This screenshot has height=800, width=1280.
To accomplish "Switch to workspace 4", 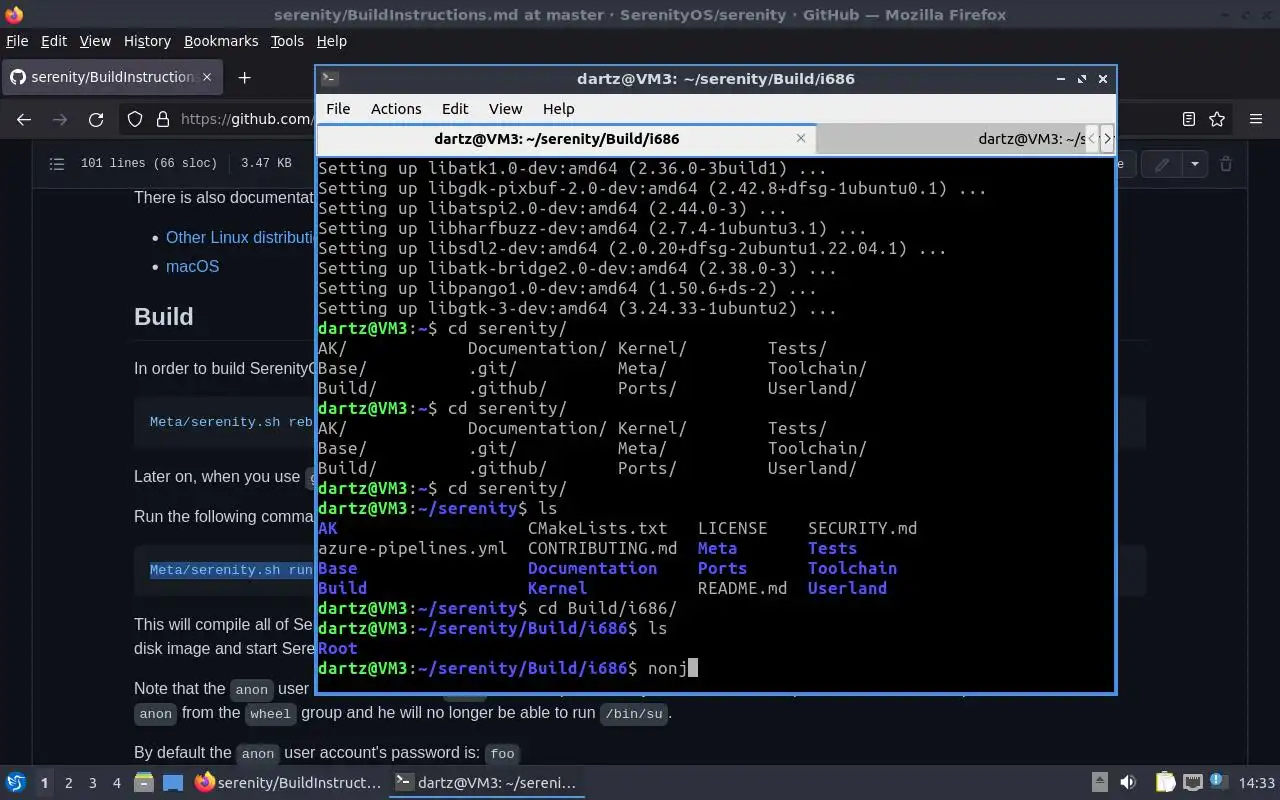I will tap(116, 783).
